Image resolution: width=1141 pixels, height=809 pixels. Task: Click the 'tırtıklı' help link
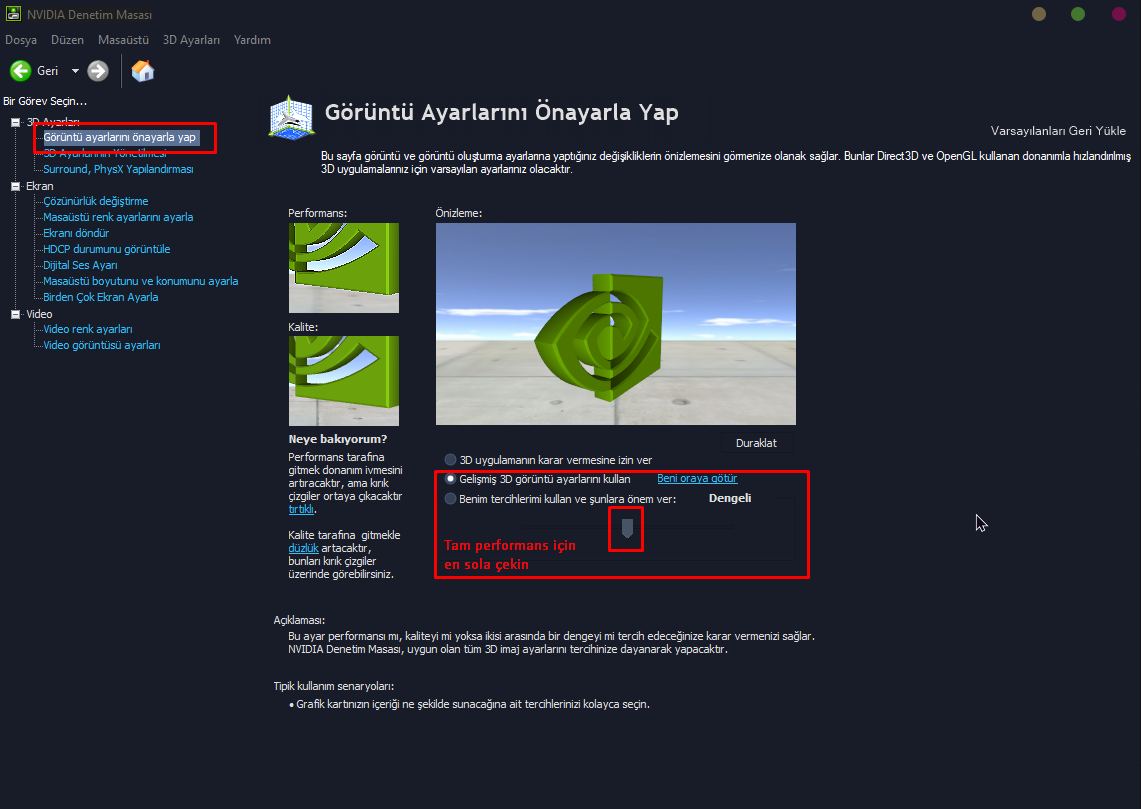301,509
